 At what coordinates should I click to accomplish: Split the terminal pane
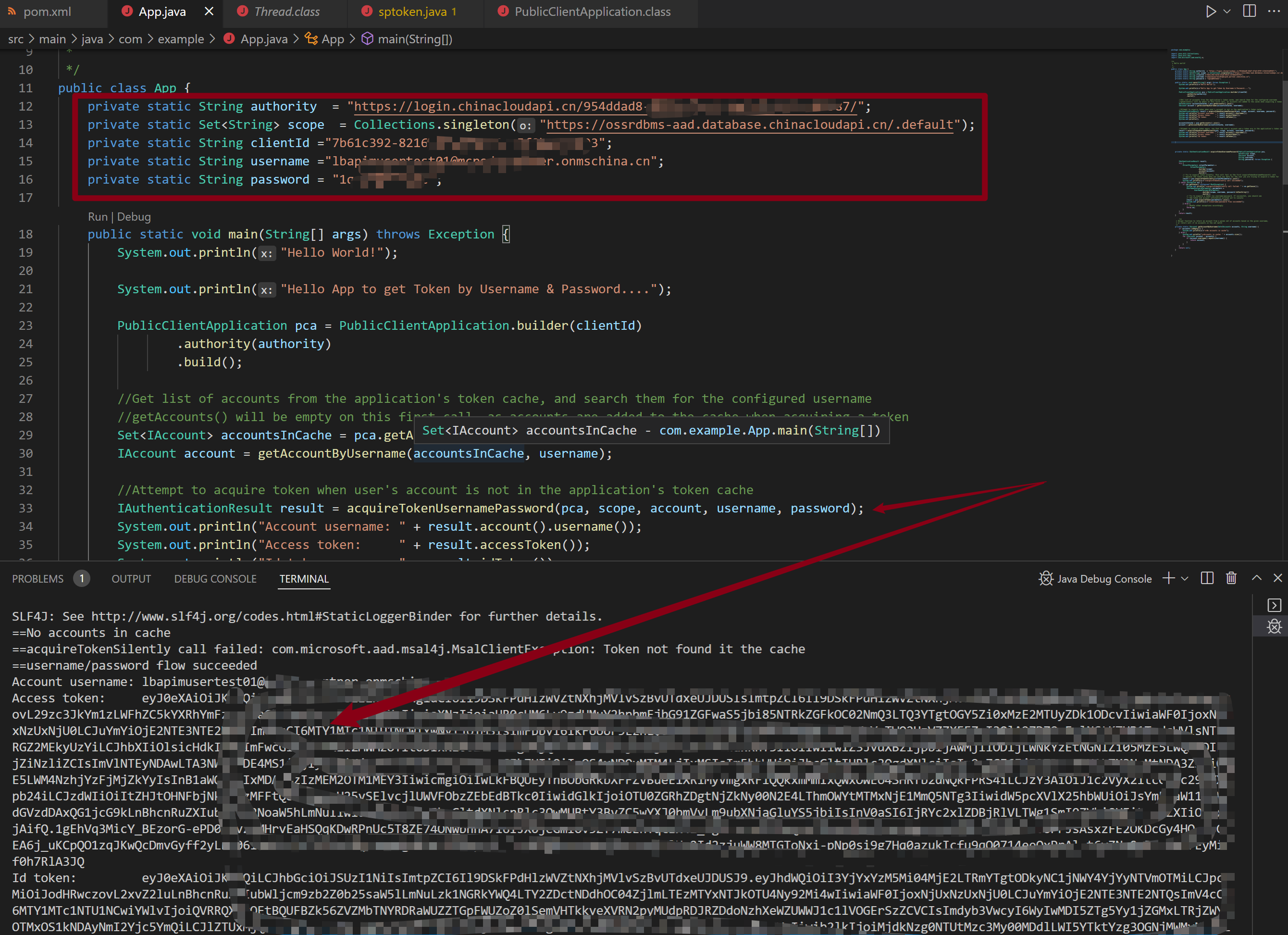pos(1207,578)
